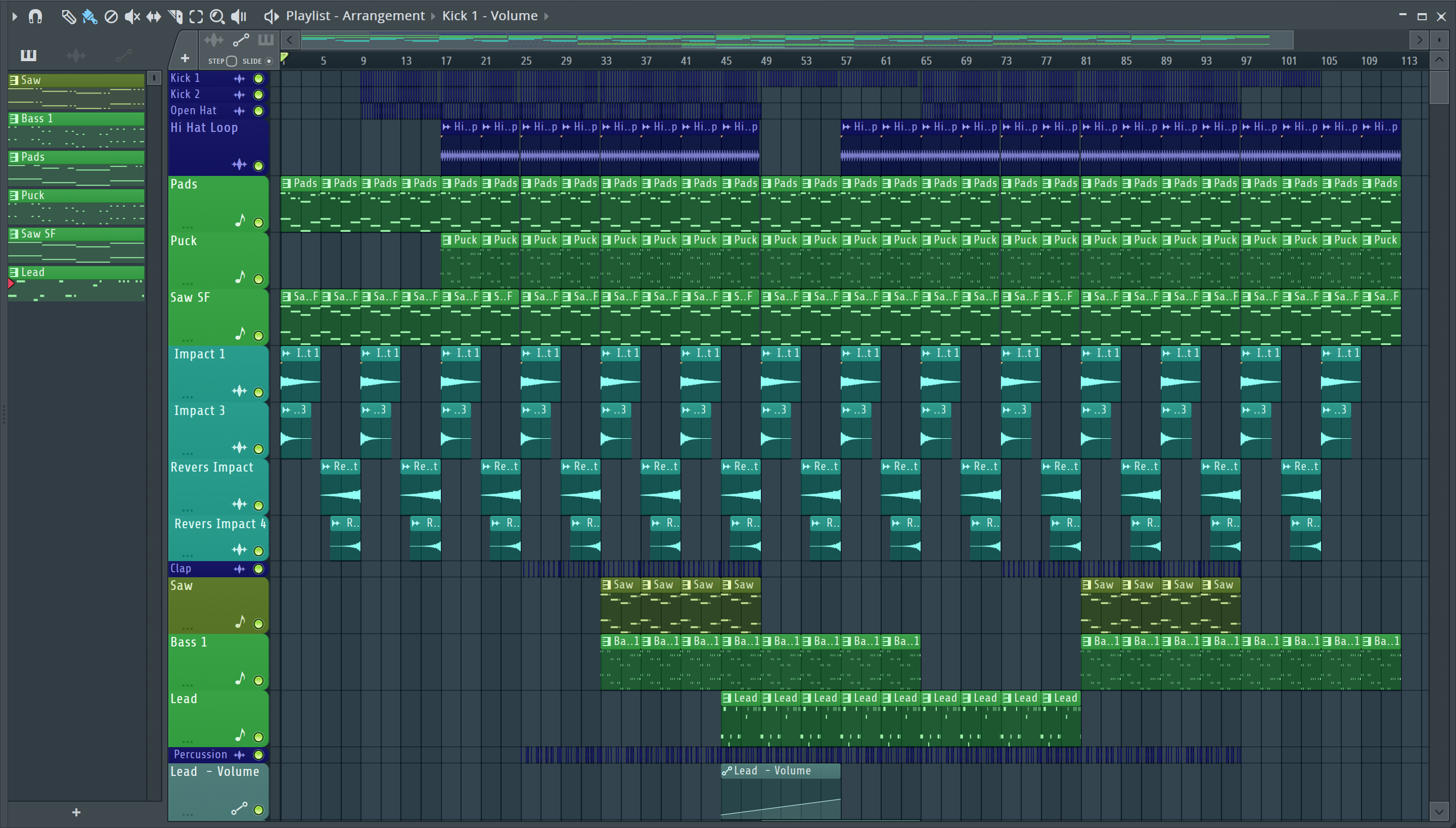Click the note icon on Bass 1 track
Viewport: 1456px width, 828px height.
240,678
